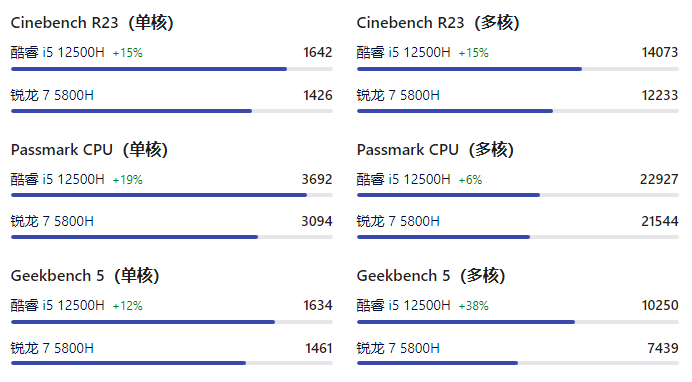Click the +38% badge in Geekbench multi-core

click(474, 306)
